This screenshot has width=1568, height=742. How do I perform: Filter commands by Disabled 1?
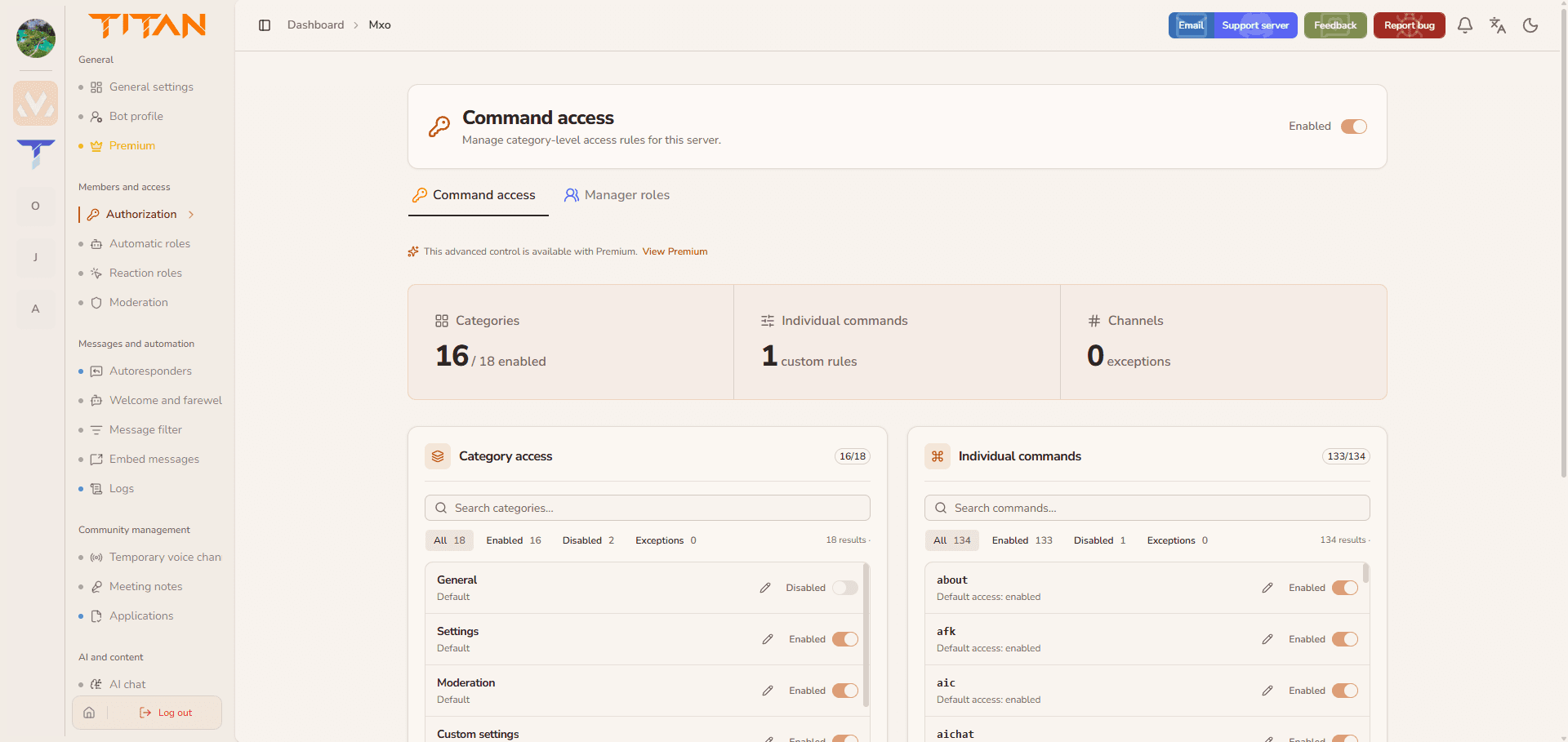(1100, 540)
